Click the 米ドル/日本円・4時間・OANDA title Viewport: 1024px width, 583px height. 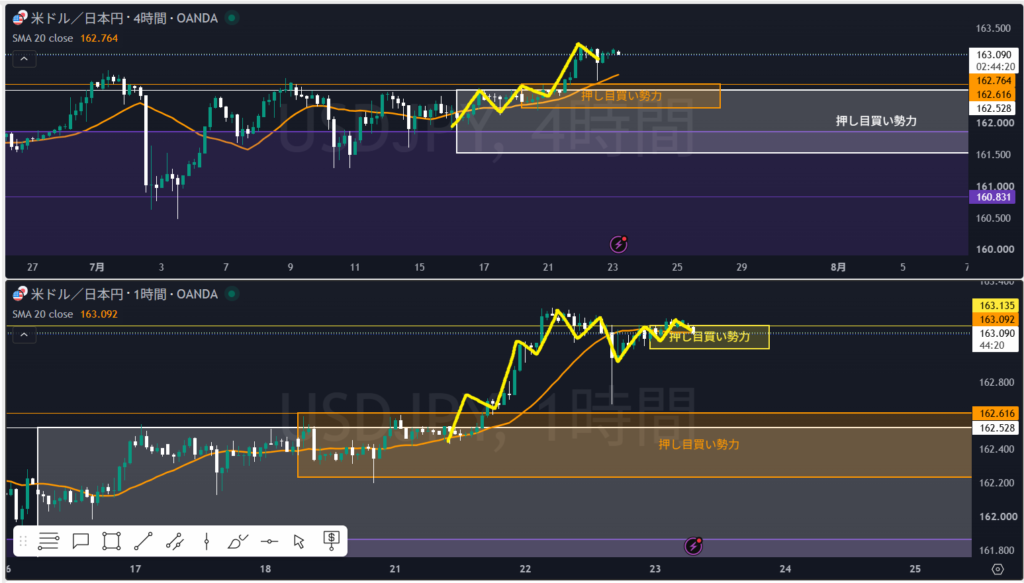[x=125, y=18]
